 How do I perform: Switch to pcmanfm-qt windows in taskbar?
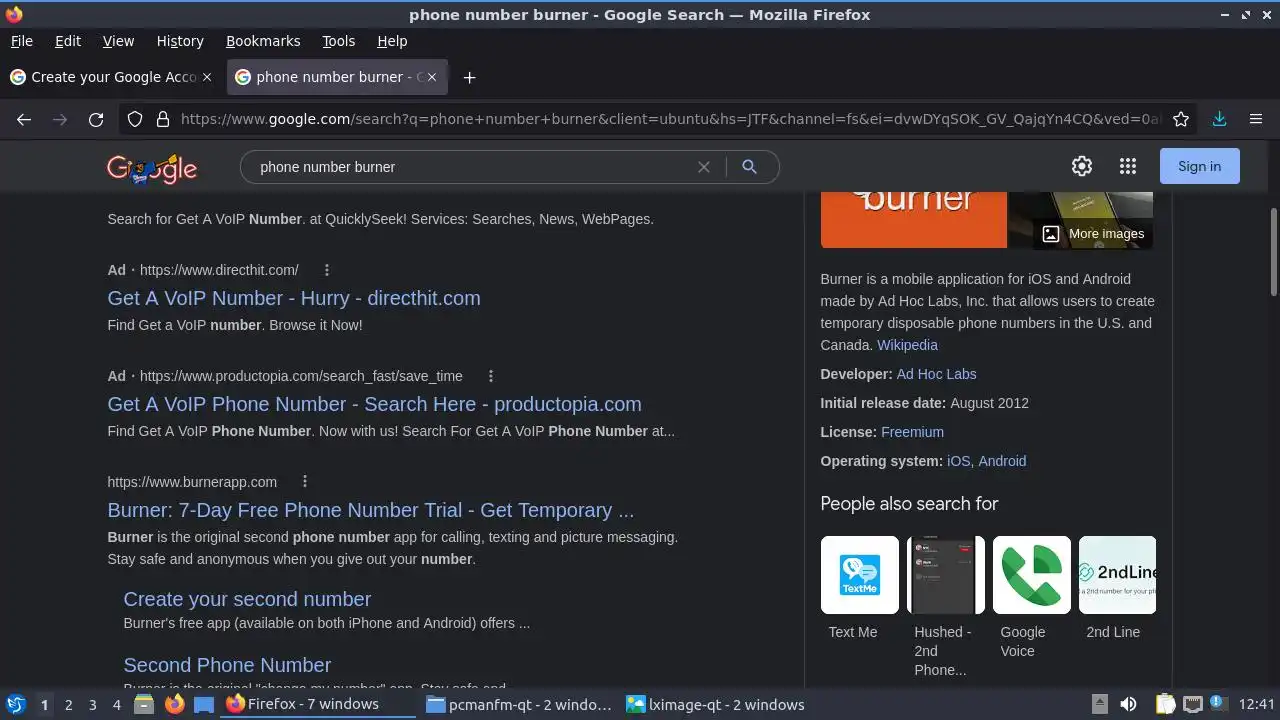coord(519,704)
